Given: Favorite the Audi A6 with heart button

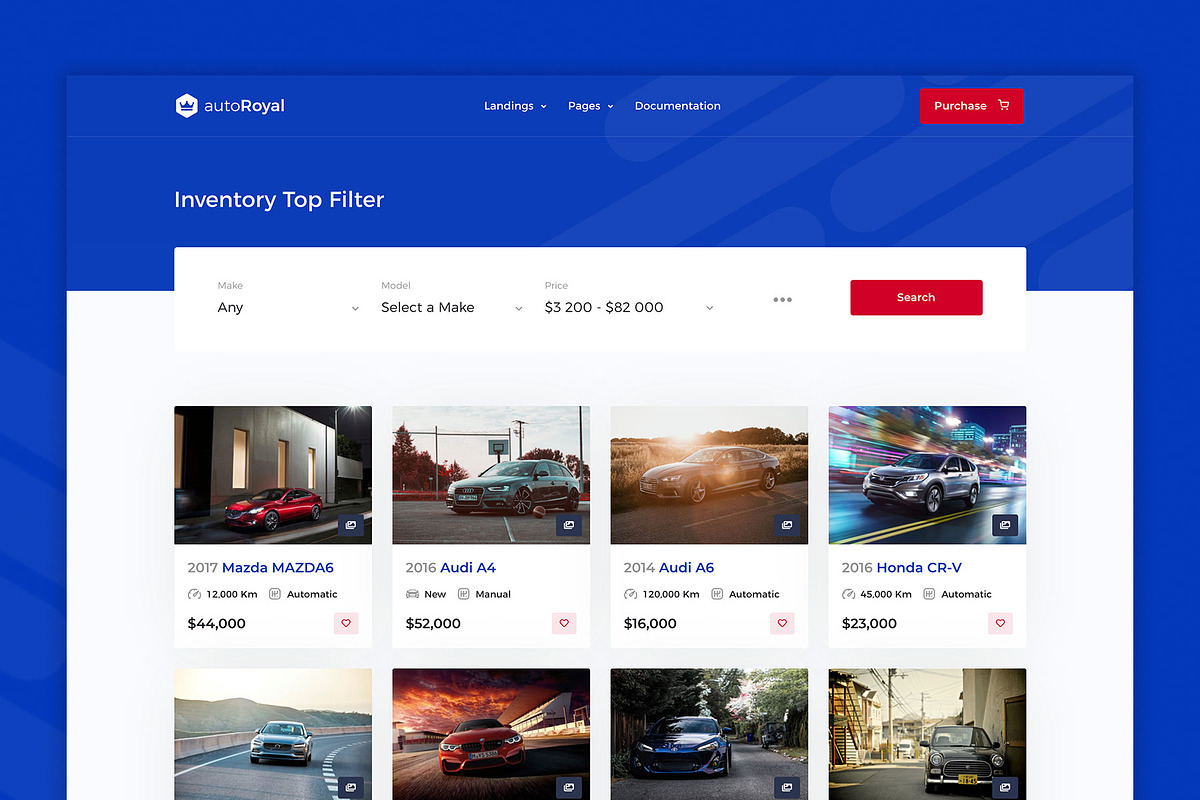Looking at the screenshot, I should [x=782, y=623].
